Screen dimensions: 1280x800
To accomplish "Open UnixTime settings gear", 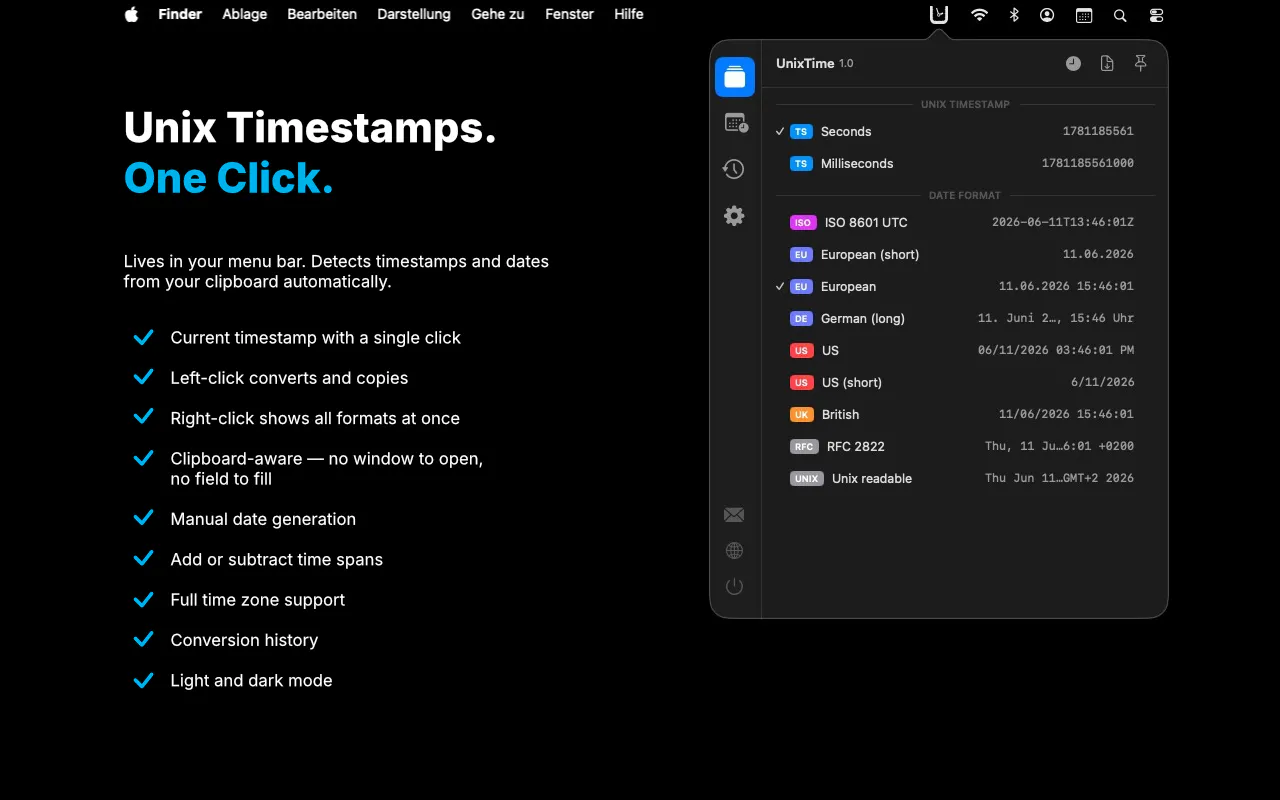I will 734,215.
